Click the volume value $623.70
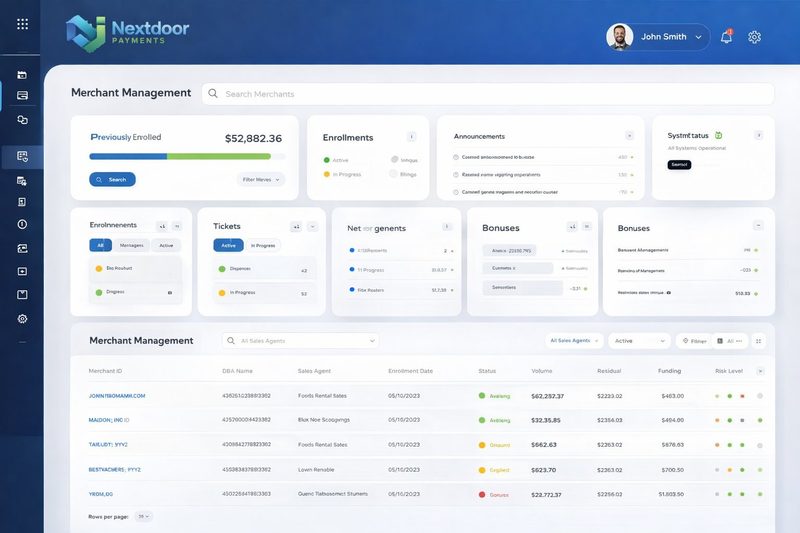Image resolution: width=800 pixels, height=533 pixels. pyautogui.click(x=543, y=470)
